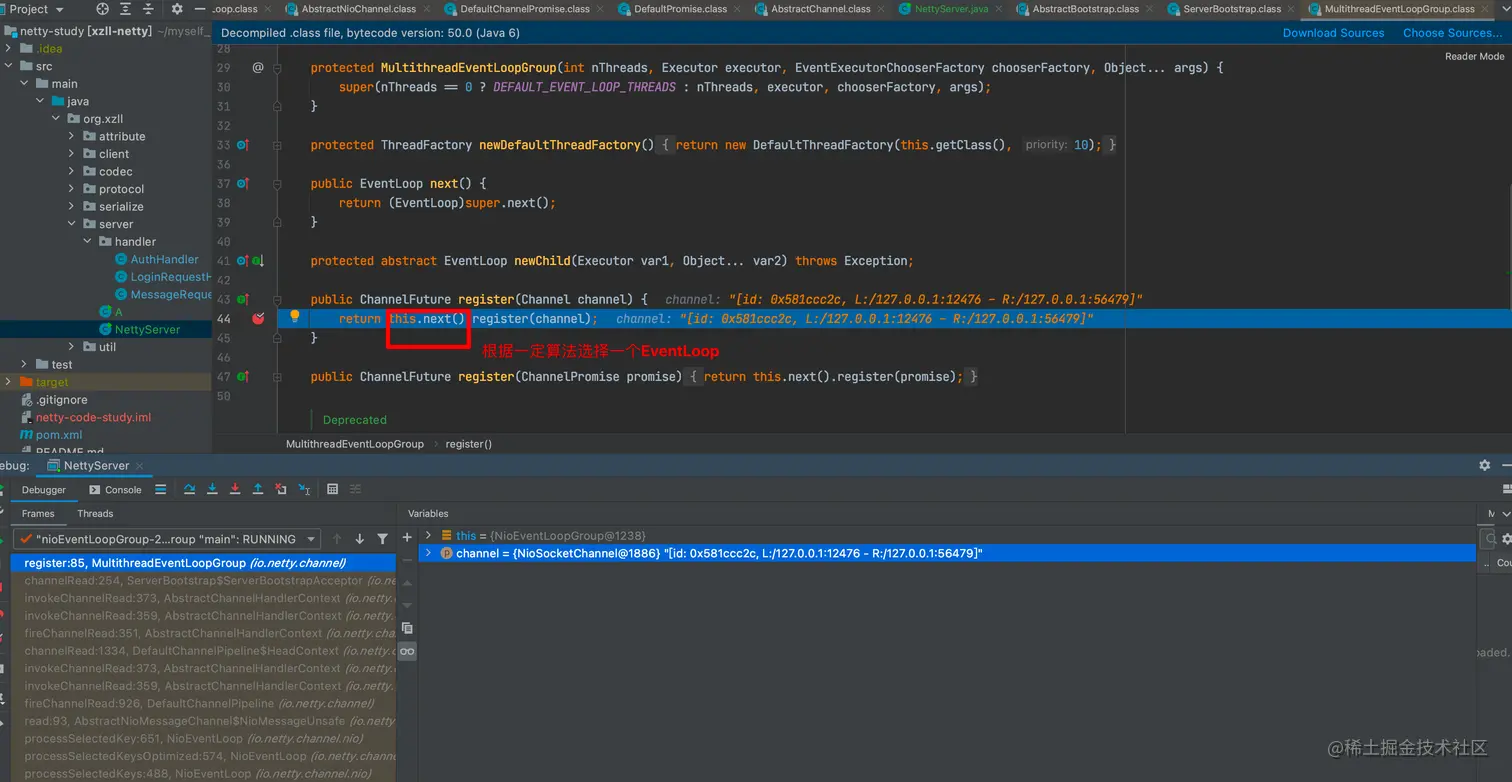Open the Evaluate Expression calculator icon
The image size is (1512, 782).
332,489
